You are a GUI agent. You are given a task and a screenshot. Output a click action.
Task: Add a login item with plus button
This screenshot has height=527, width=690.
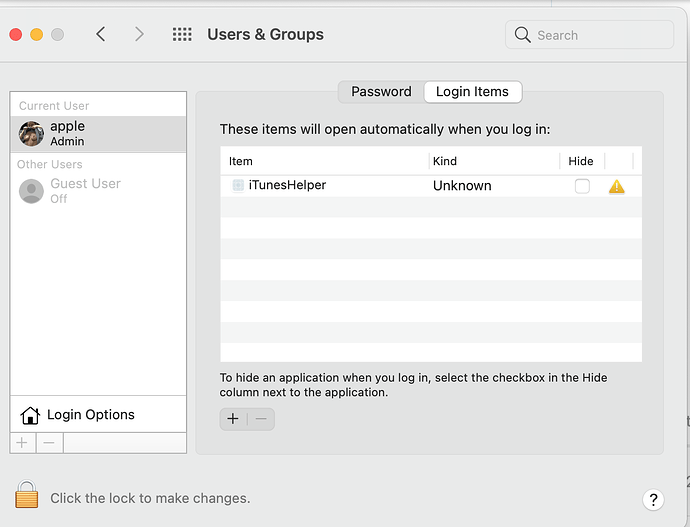pos(233,419)
